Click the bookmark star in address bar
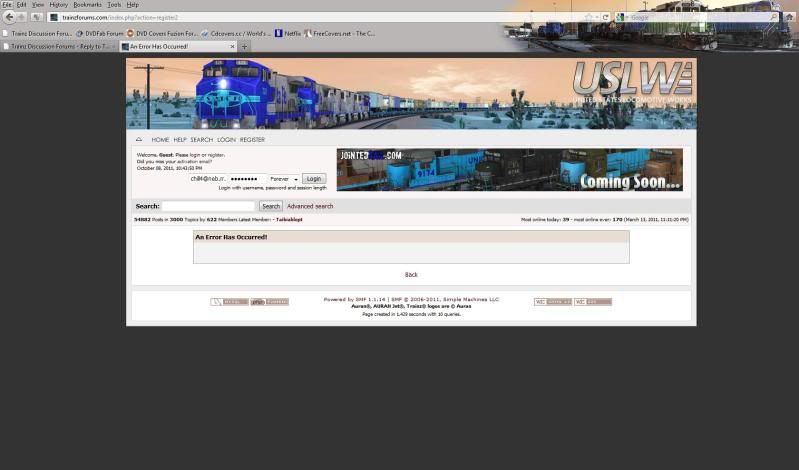This screenshot has width=799, height=470. [589, 17]
